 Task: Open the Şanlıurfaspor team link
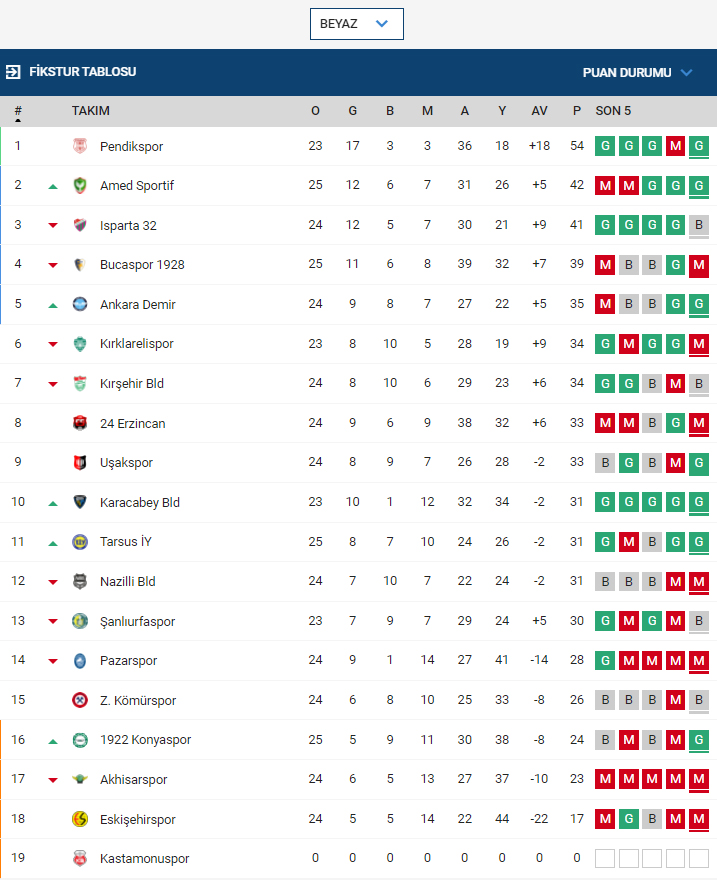(x=137, y=621)
